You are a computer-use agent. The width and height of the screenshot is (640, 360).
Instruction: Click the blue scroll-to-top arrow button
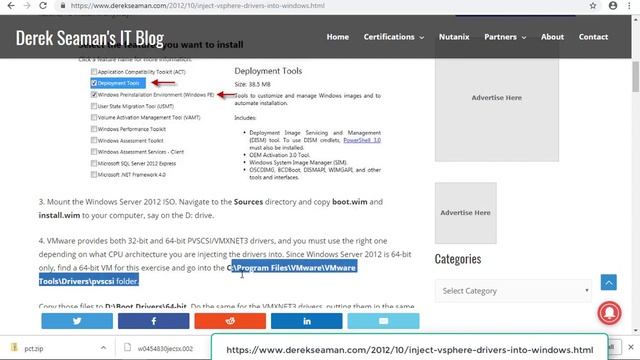coord(609,282)
